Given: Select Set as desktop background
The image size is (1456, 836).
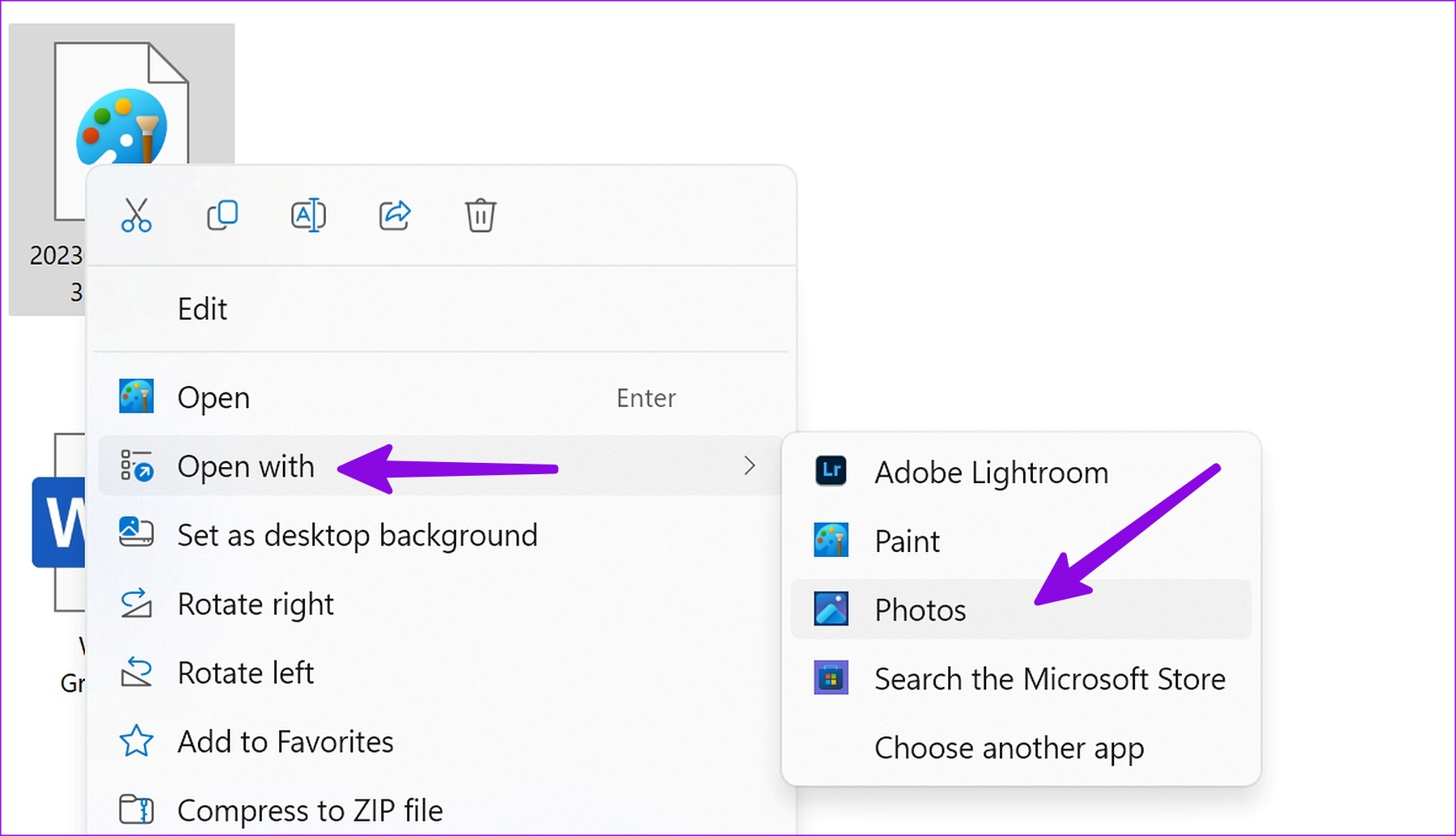Looking at the screenshot, I should pos(442,535).
